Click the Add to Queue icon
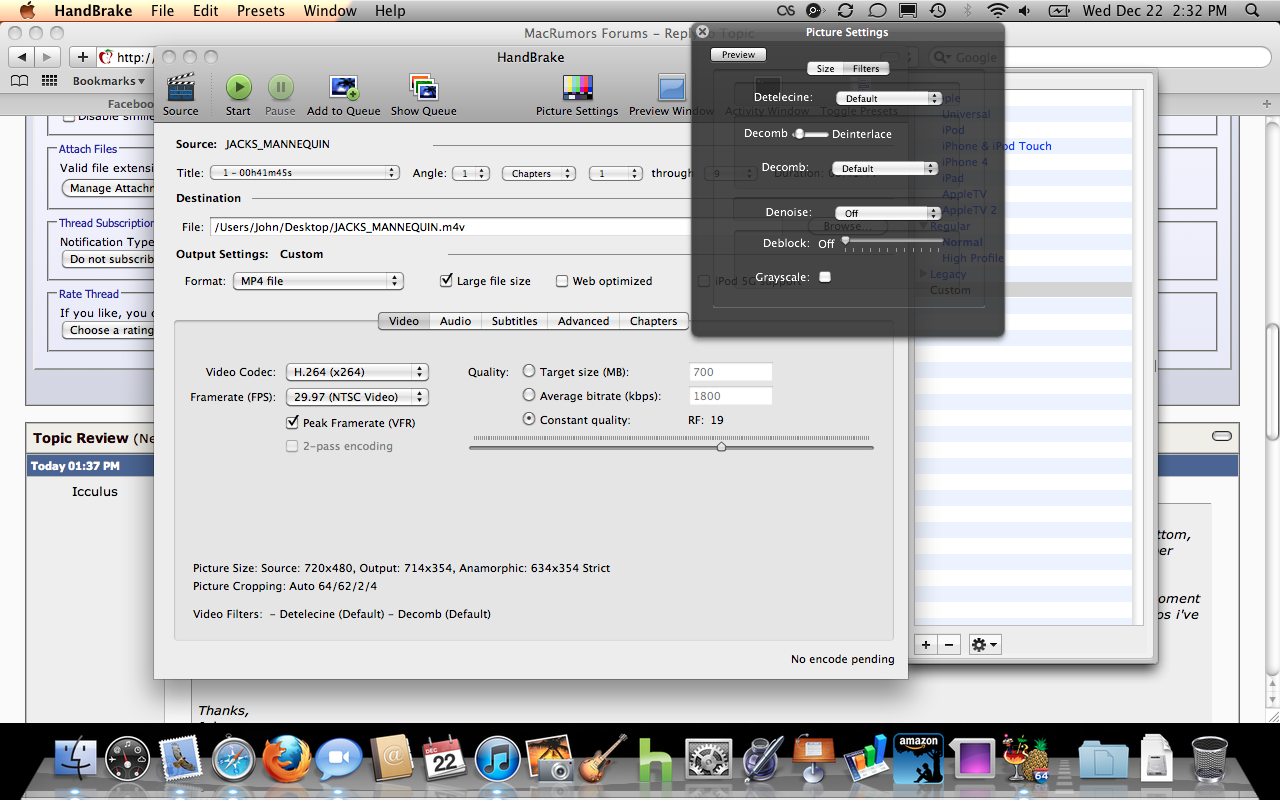Viewport: 1280px width, 800px height. click(343, 87)
